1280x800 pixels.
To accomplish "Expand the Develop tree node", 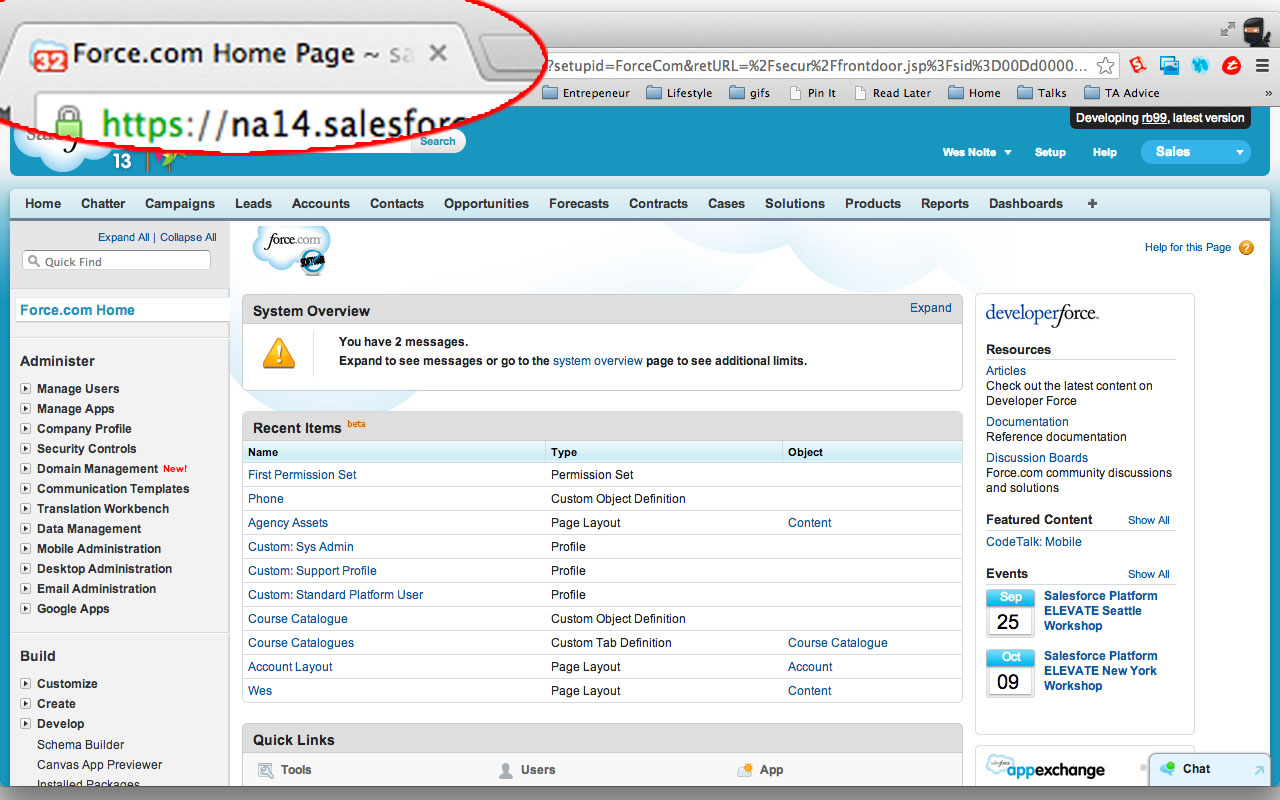I will [x=26, y=724].
